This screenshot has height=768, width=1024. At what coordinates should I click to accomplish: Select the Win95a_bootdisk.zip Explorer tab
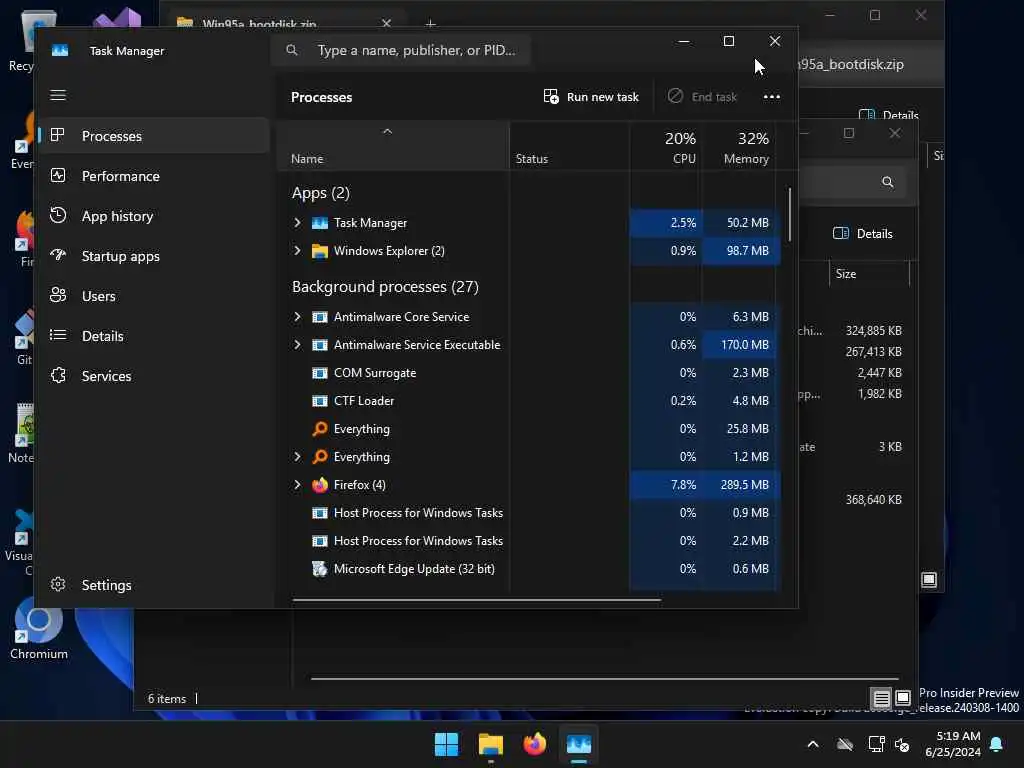pos(284,24)
